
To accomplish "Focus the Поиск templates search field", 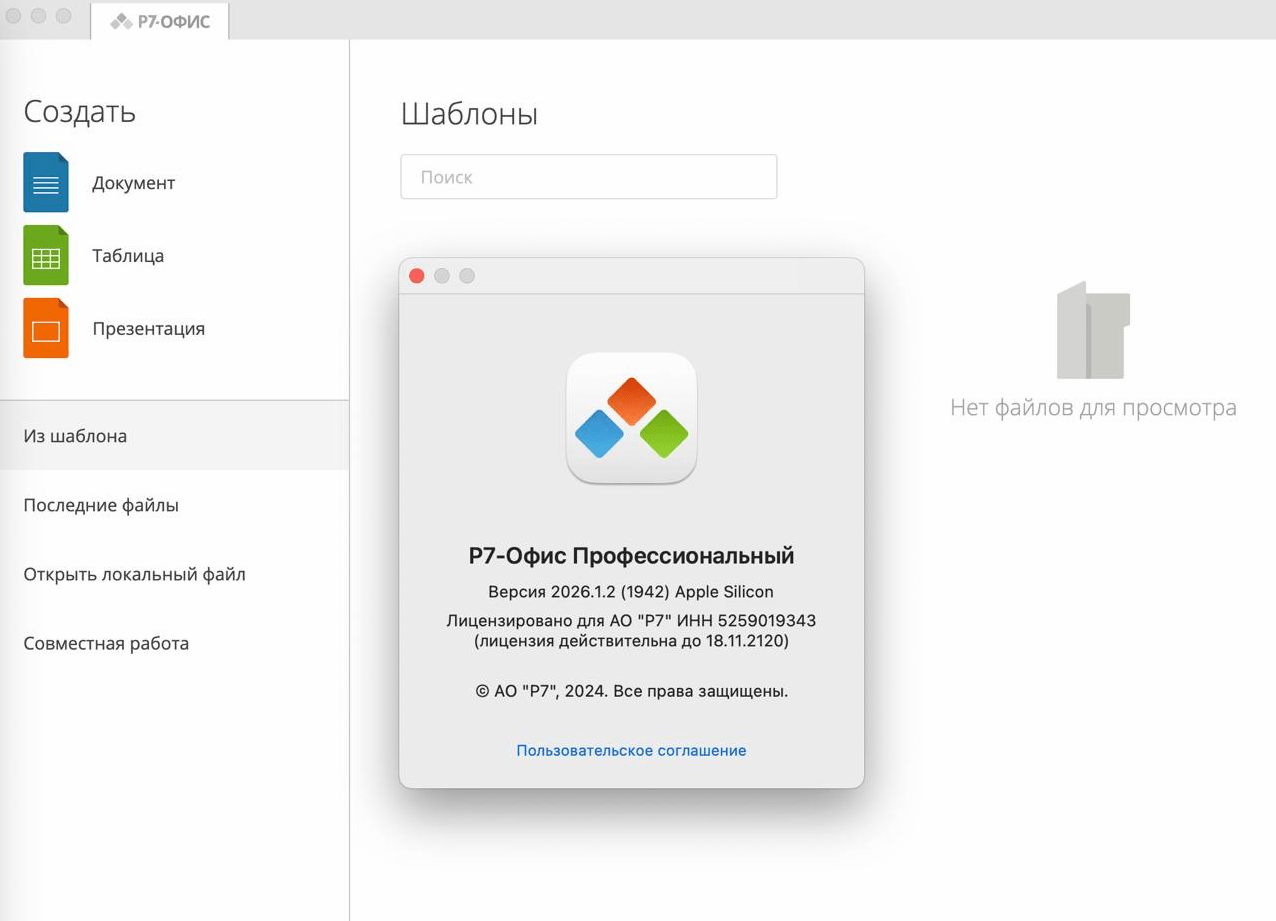I will [589, 177].
